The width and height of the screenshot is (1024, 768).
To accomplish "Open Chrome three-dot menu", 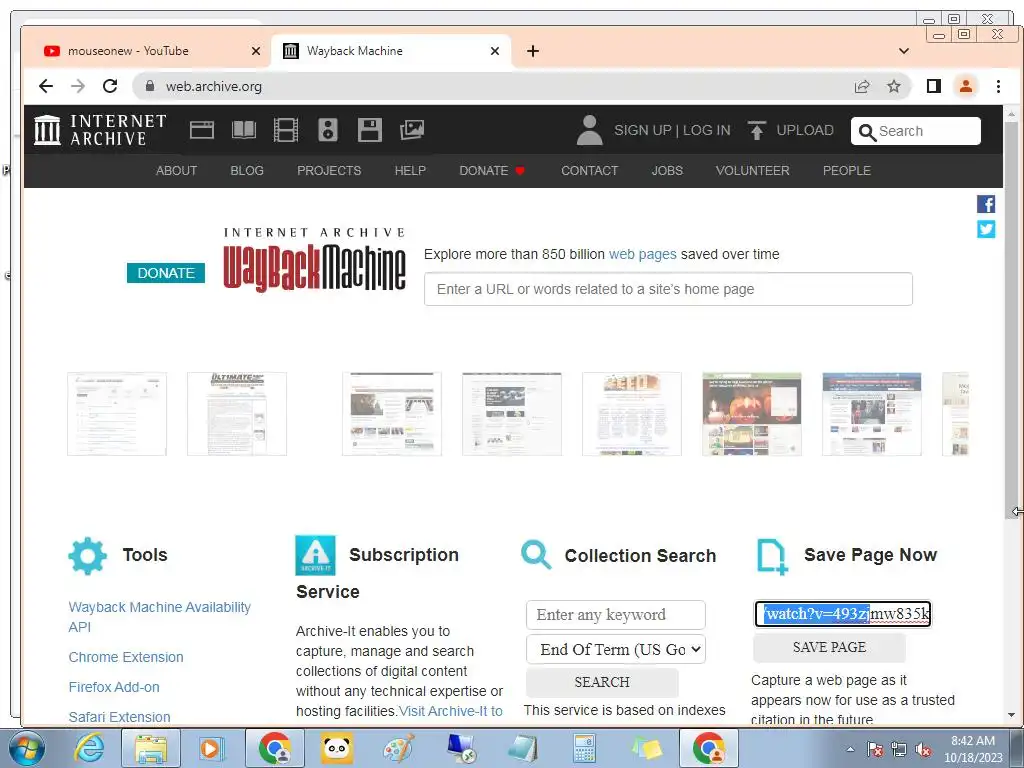I will (998, 86).
